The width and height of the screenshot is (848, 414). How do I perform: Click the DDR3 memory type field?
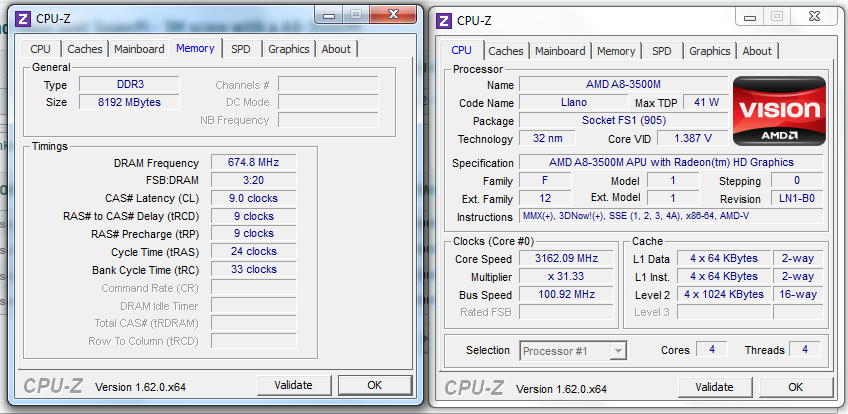[x=129, y=84]
